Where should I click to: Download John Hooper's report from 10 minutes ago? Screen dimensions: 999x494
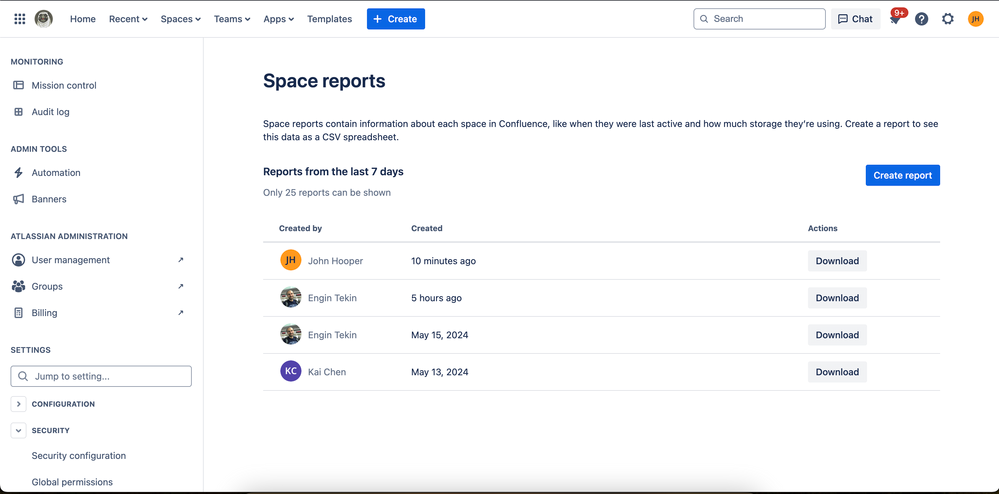(837, 261)
